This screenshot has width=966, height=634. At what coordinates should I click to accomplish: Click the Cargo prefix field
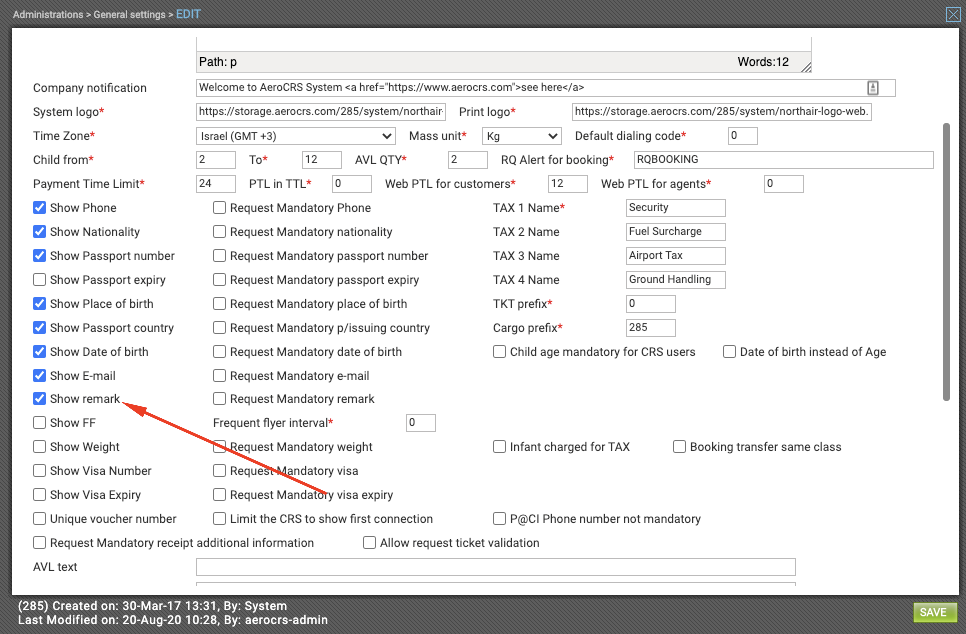pyautogui.click(x=651, y=328)
